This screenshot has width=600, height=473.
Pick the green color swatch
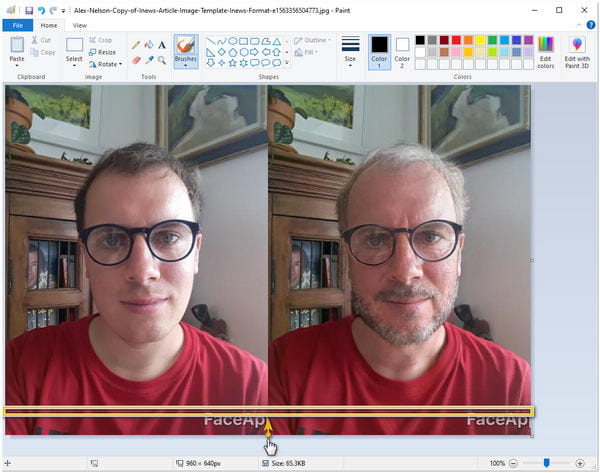(x=492, y=40)
